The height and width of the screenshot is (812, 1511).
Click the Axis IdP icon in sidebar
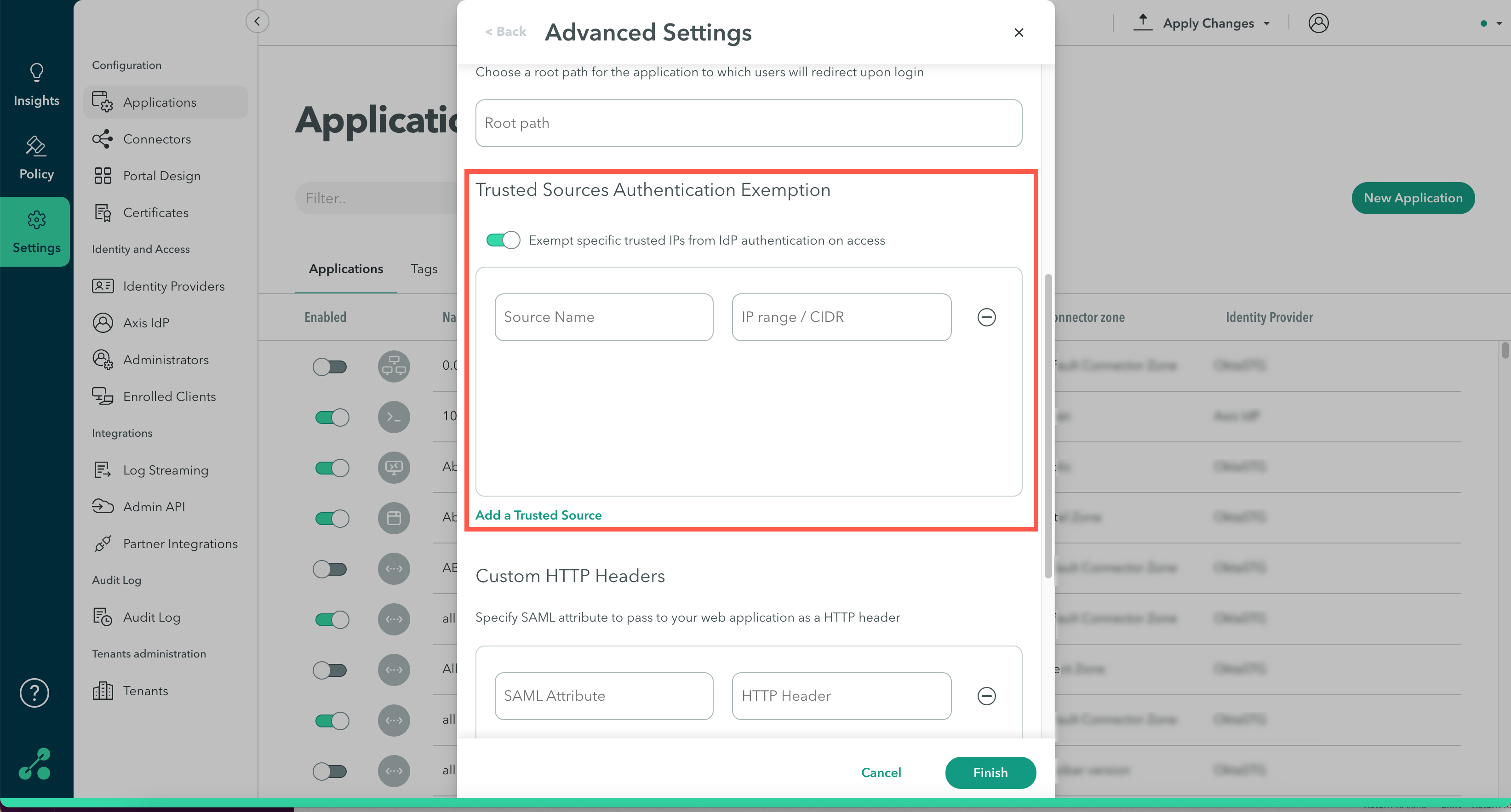[102, 322]
